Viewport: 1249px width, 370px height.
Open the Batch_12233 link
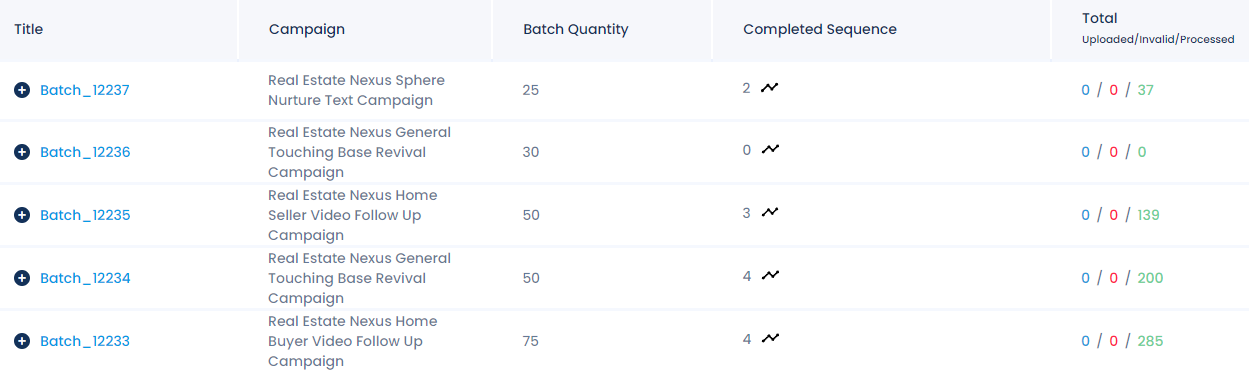pyautogui.click(x=85, y=341)
